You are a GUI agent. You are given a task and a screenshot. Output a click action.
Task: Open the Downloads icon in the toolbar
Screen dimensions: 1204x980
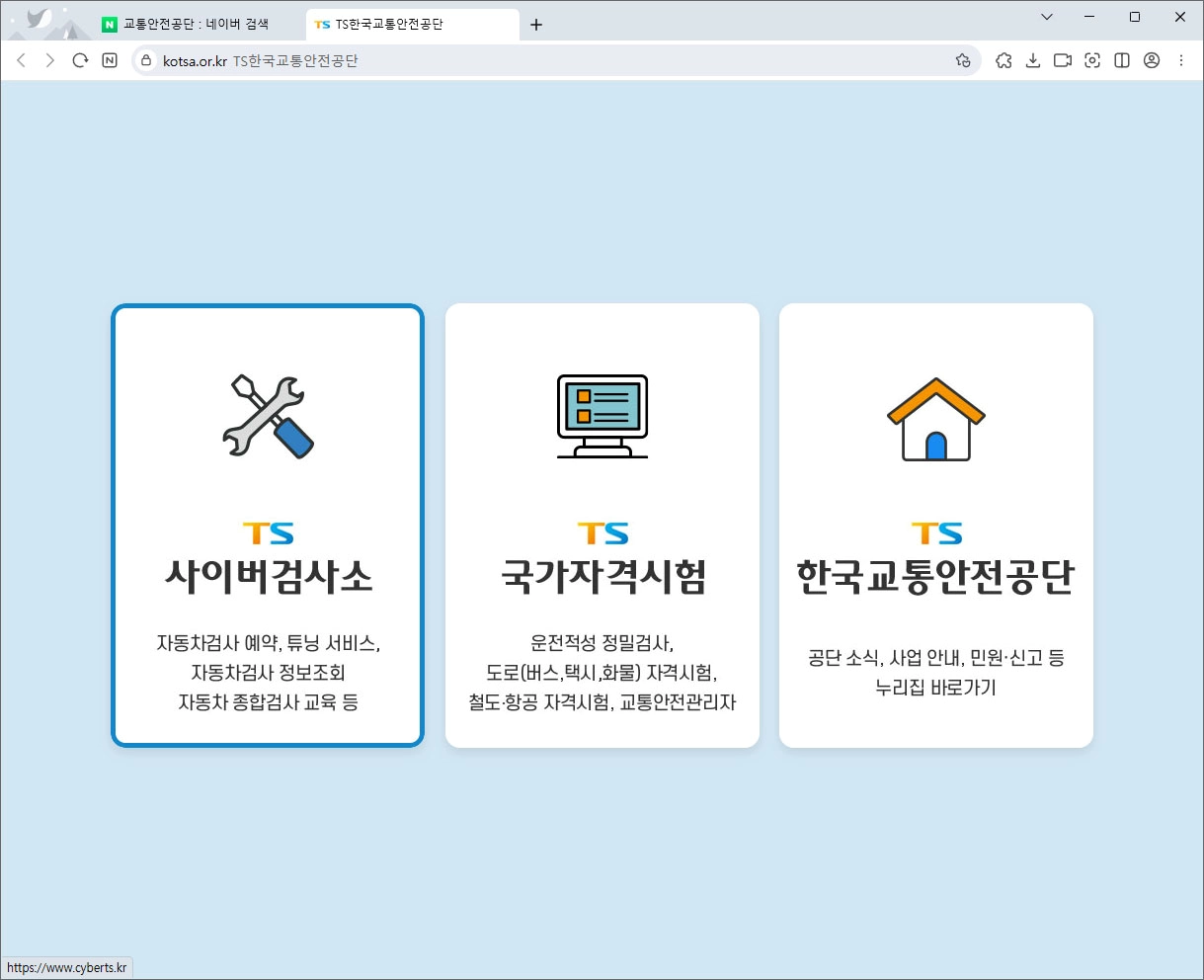1033,60
